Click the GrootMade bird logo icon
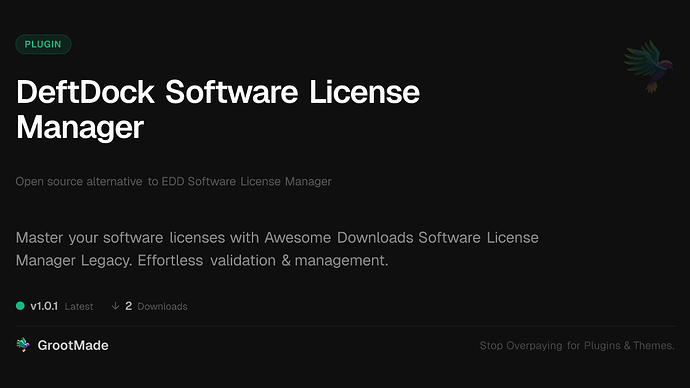 (x=23, y=345)
